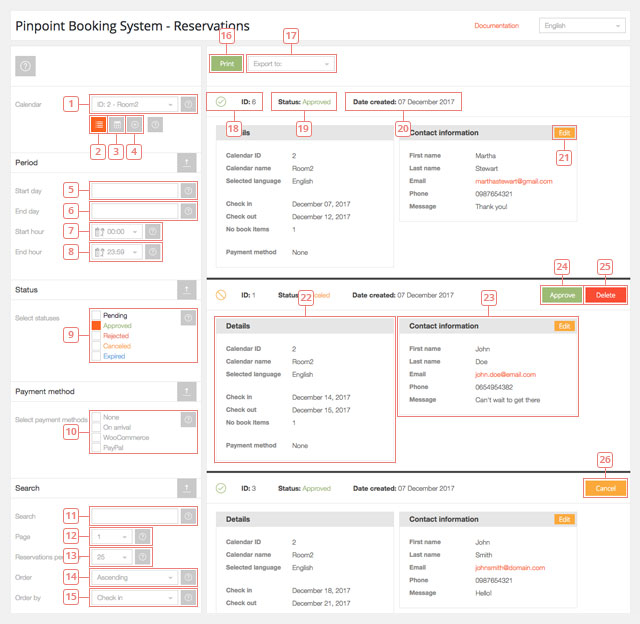Click the End day input field
This screenshot has height=624, width=640.
pos(135,211)
